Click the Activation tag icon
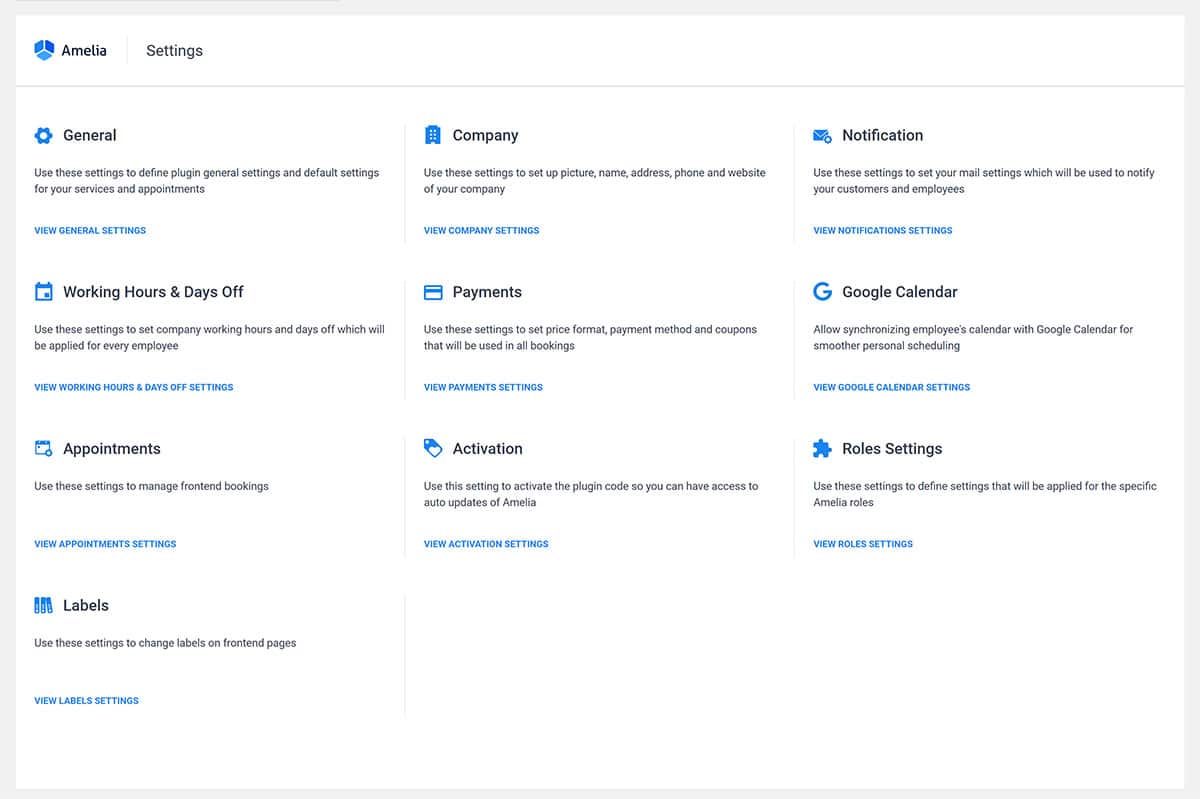This screenshot has height=799, width=1200. (433, 448)
